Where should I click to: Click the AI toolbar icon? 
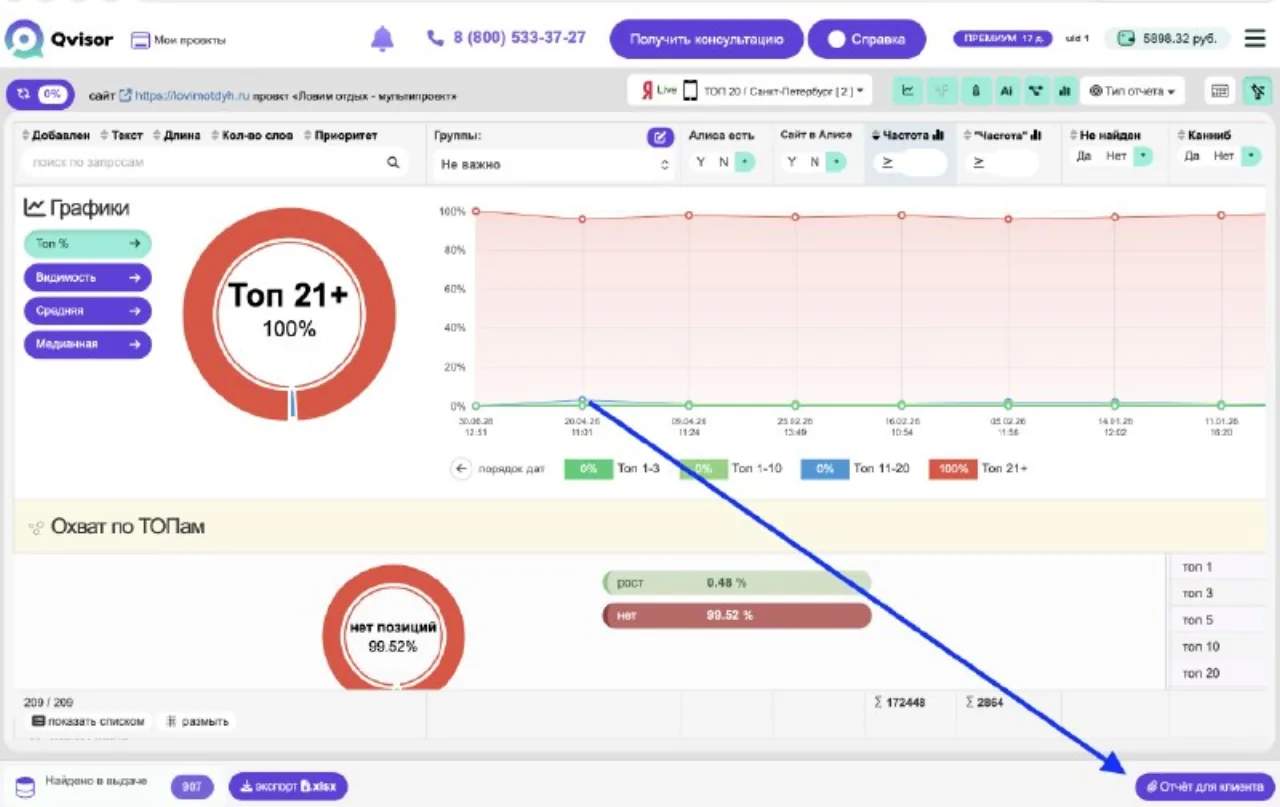point(1006,90)
